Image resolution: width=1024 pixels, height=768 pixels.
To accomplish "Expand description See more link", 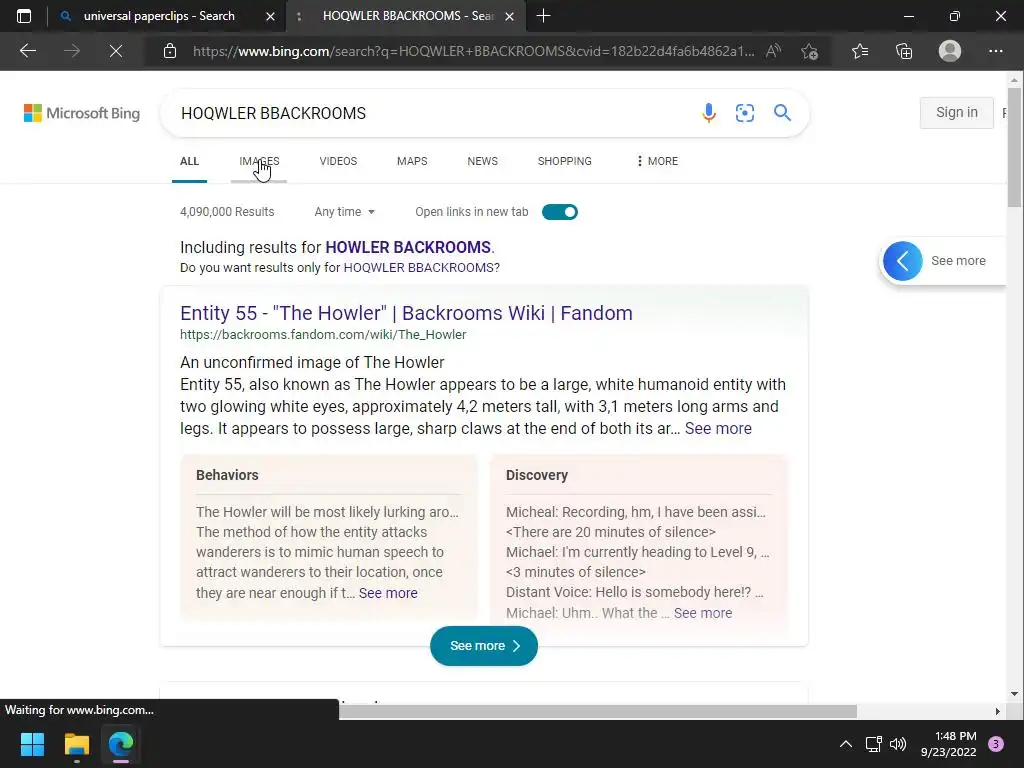I will pos(718,428).
